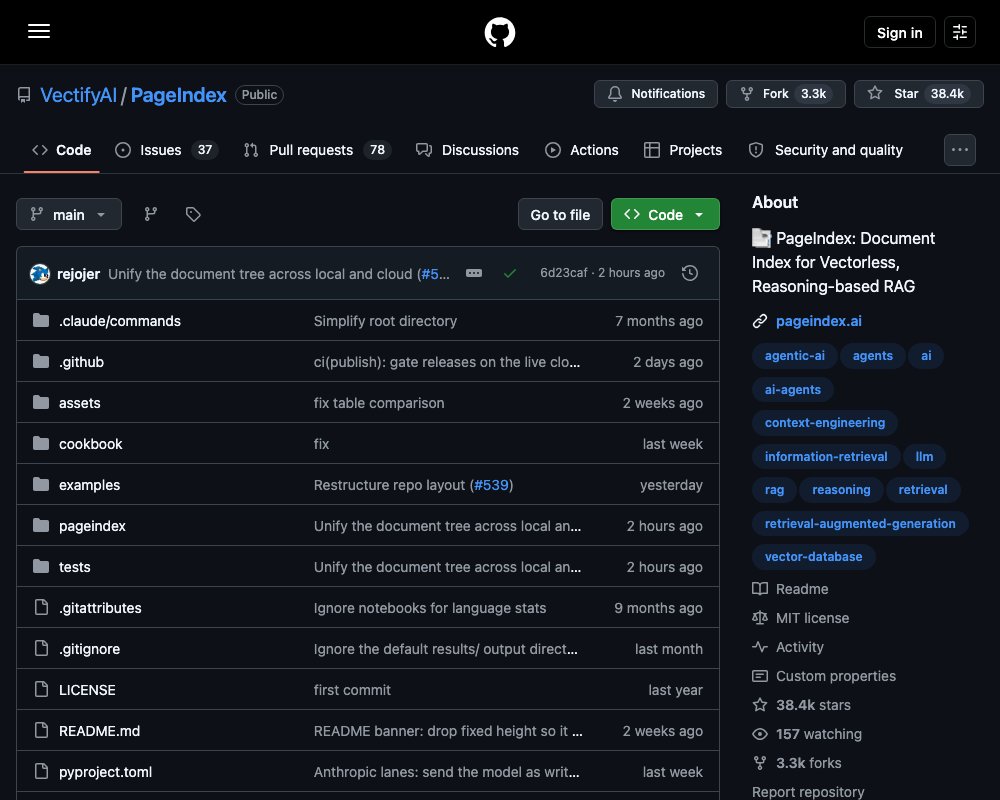Click the repository icon beside VectifyAI
The image size is (1000, 800).
(x=24, y=95)
